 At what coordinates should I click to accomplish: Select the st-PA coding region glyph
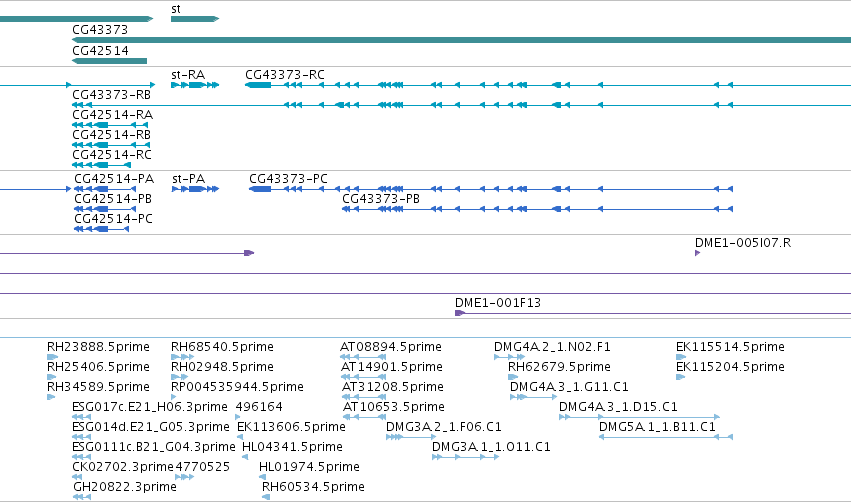(195, 189)
